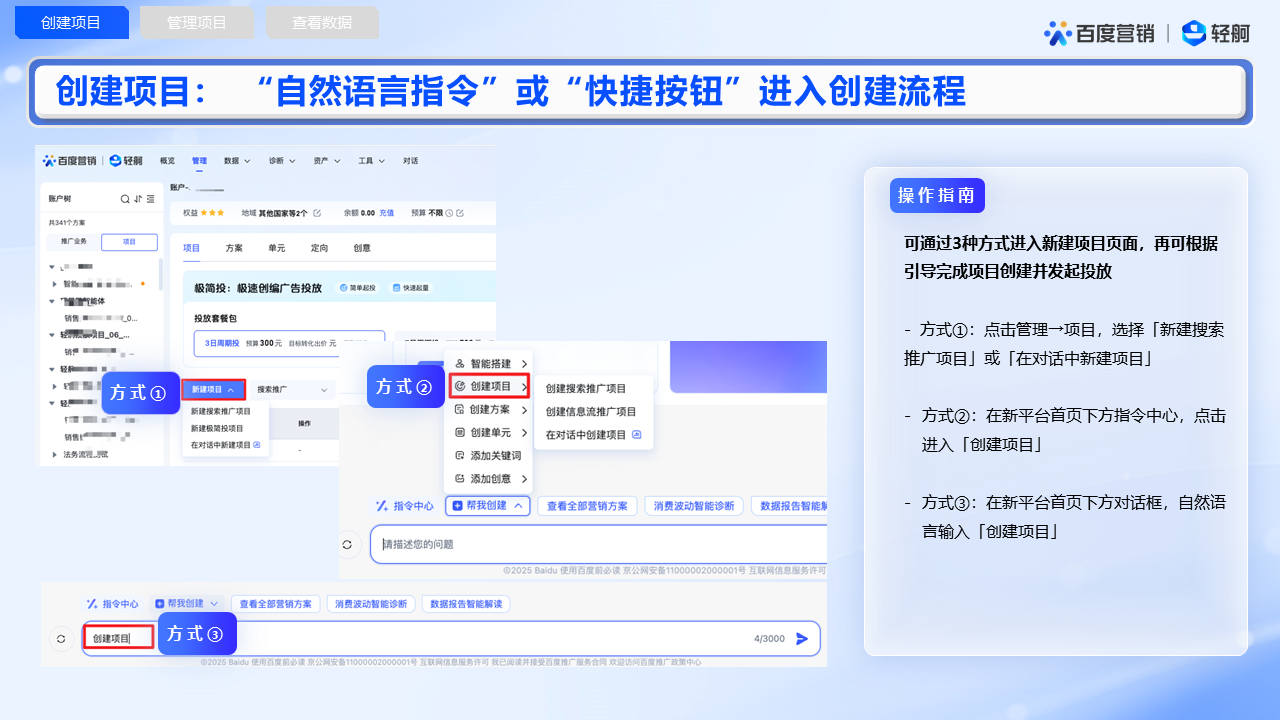The height and width of the screenshot is (720, 1280).
Task: Click the icon left of 创建方案
Action: pyautogui.click(x=460, y=409)
